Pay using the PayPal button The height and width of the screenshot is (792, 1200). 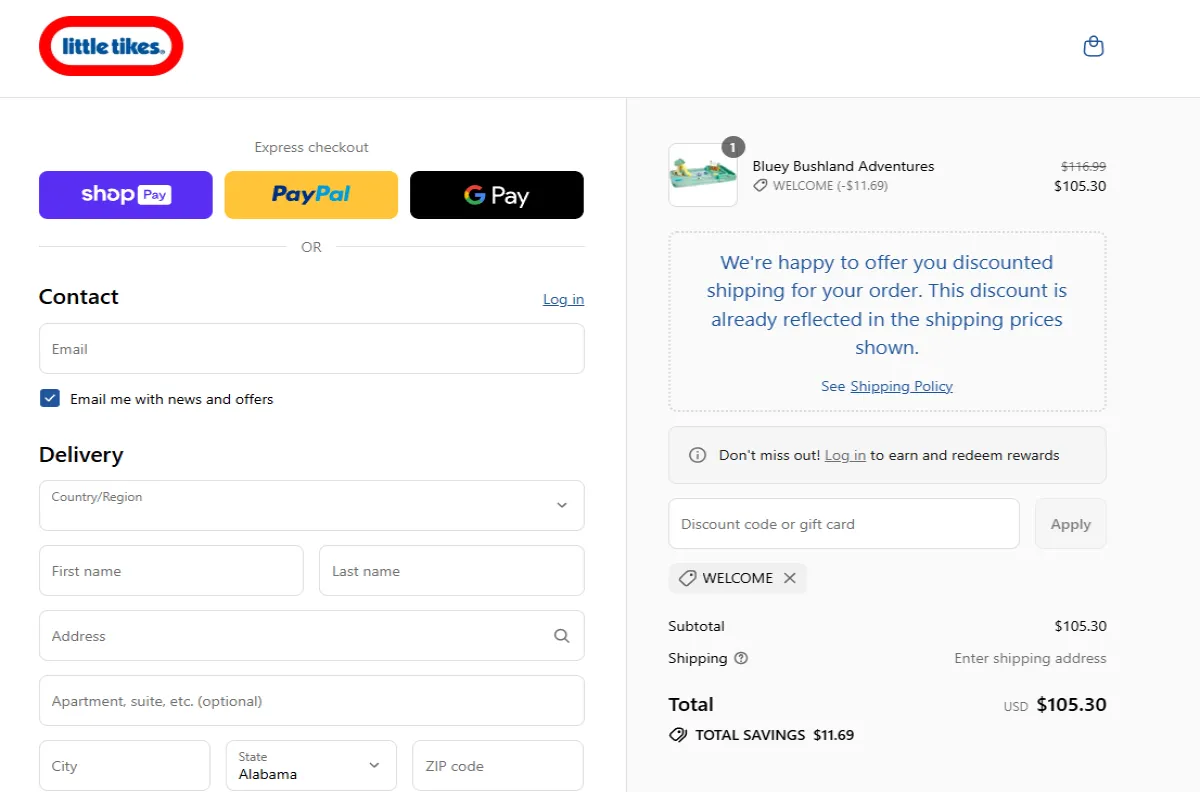(x=310, y=194)
